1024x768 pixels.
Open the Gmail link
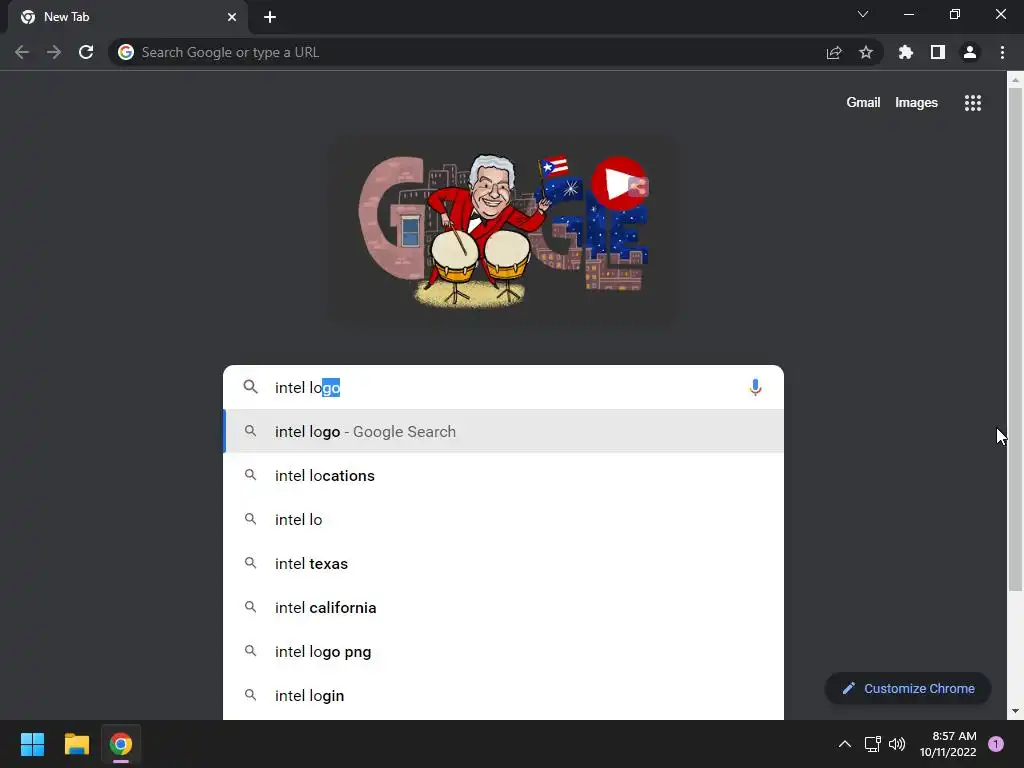click(863, 103)
